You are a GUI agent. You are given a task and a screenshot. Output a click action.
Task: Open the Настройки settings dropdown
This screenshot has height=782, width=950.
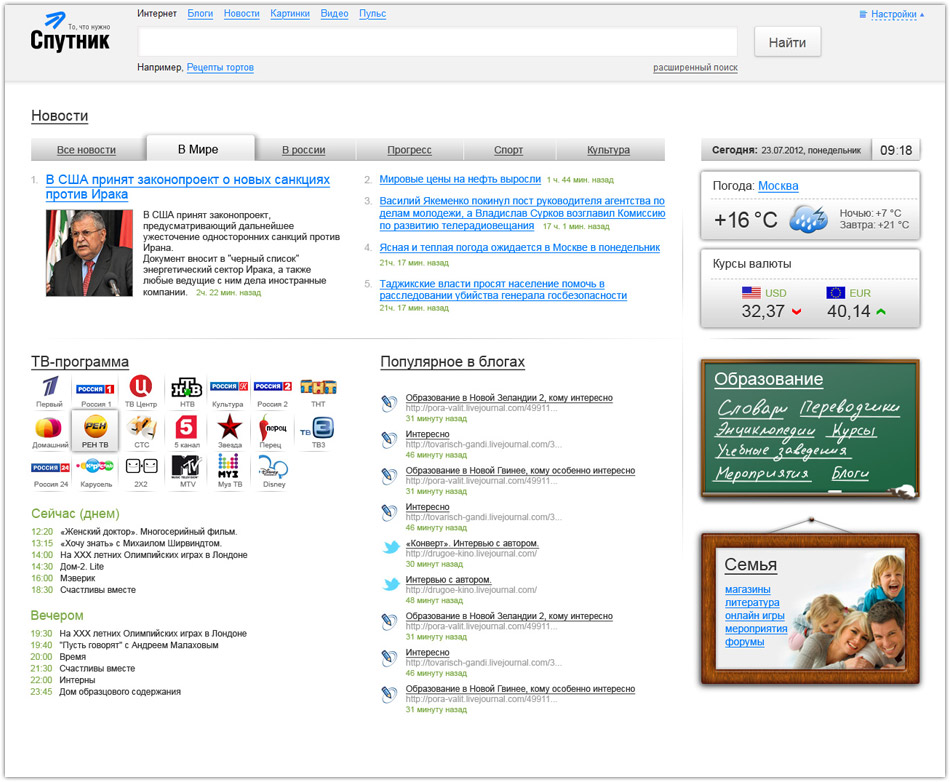pos(893,14)
